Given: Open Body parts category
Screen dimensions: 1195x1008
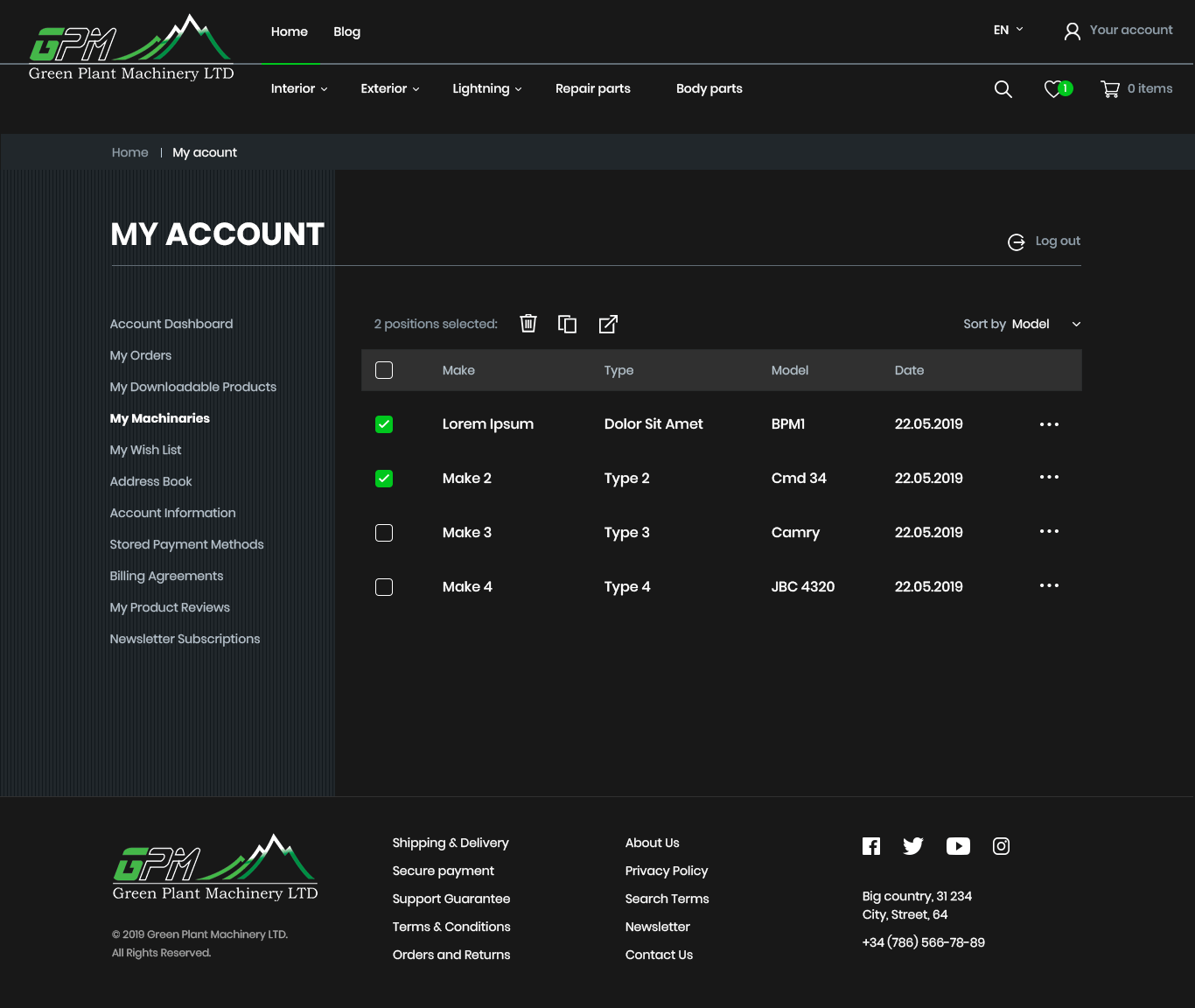Looking at the screenshot, I should tap(709, 88).
